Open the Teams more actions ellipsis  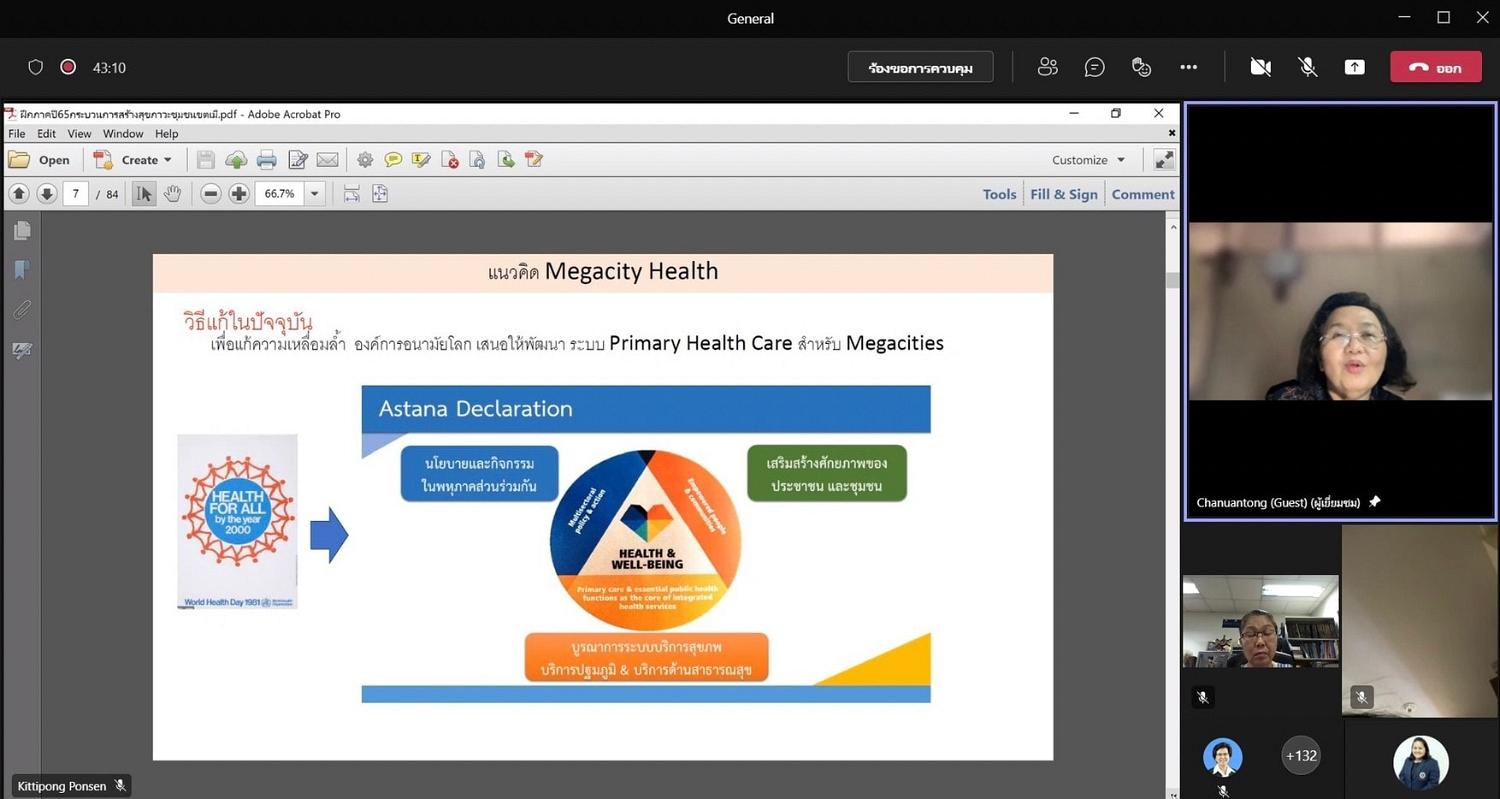click(1189, 67)
